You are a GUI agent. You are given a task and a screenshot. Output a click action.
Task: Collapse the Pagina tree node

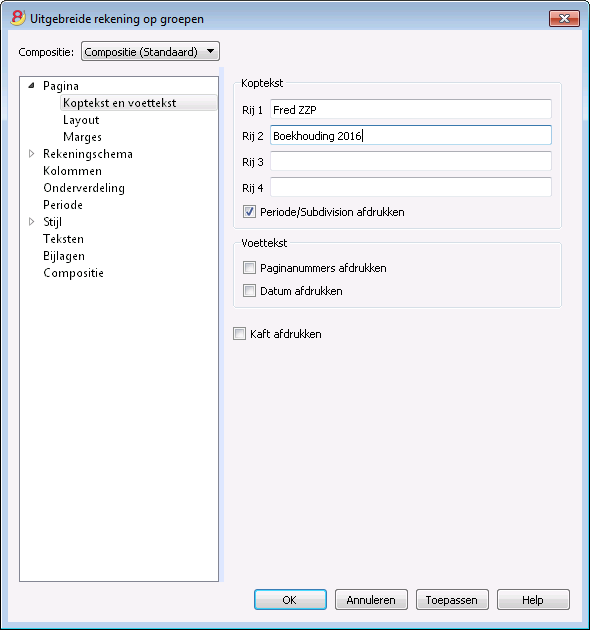pyautogui.click(x=32, y=86)
